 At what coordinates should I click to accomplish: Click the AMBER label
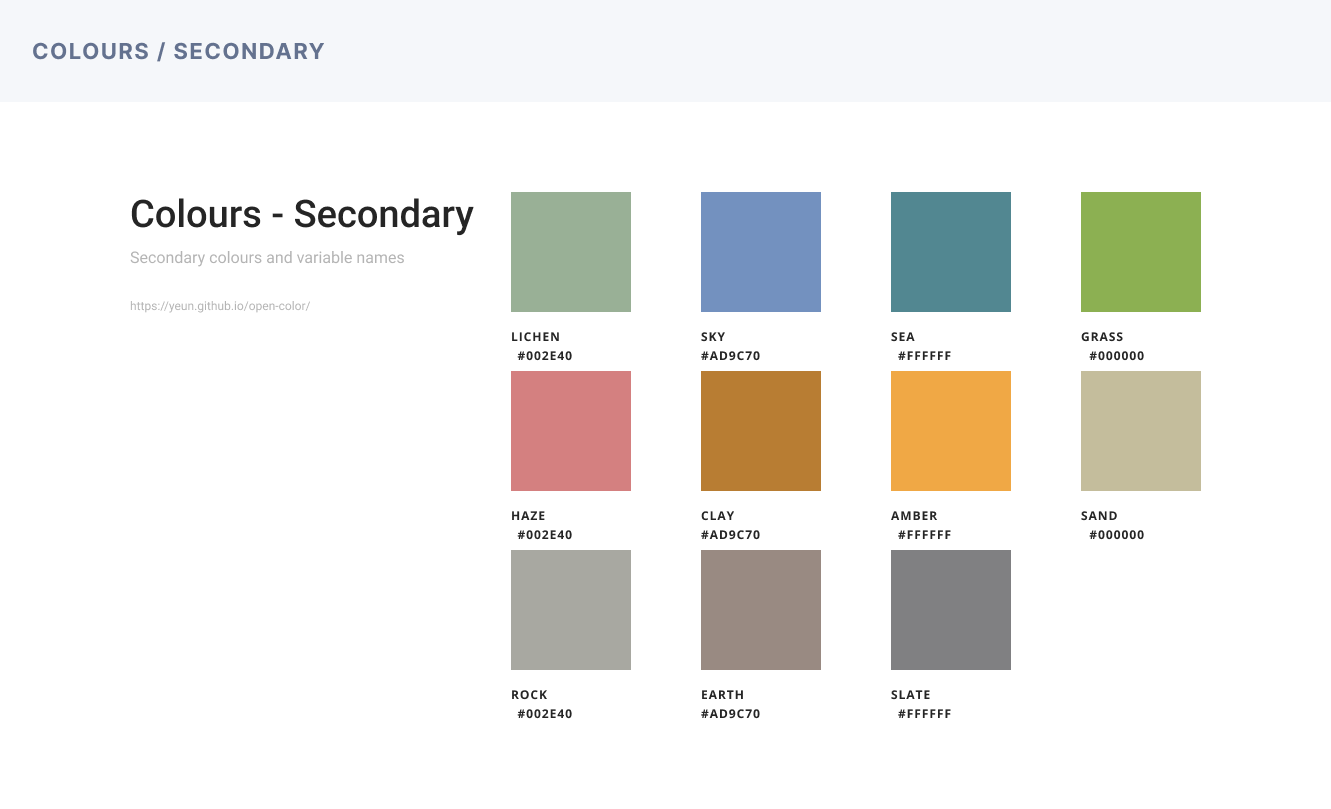click(914, 516)
